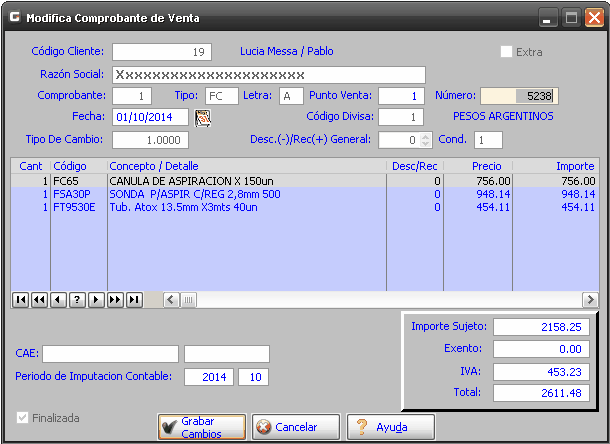This screenshot has width=610, height=444.
Task: Toggle the Finalizada checkbox
Action: click(x=23, y=418)
